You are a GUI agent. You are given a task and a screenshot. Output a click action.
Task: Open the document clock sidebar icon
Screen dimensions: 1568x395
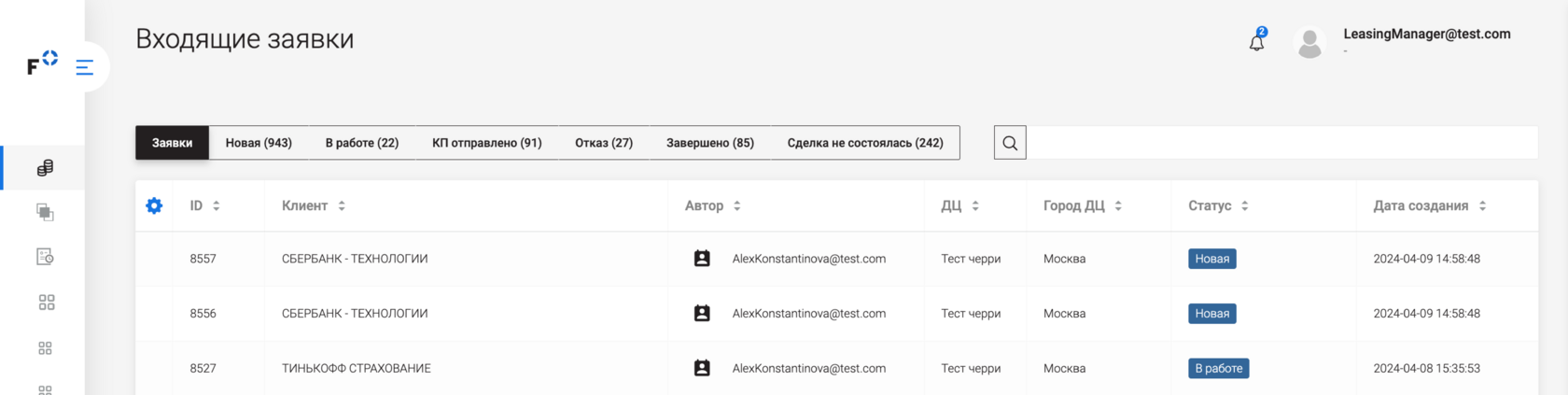(x=45, y=257)
